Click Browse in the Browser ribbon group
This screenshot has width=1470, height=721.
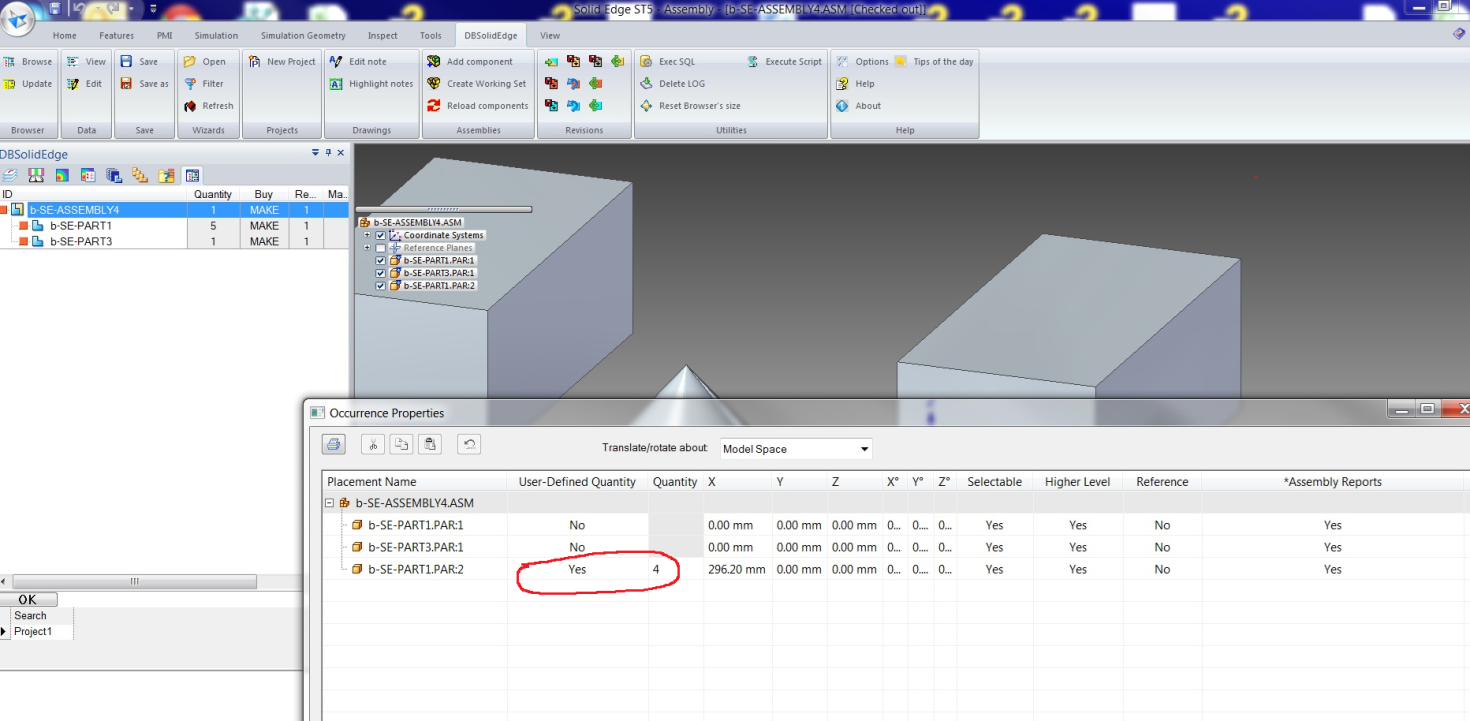[x=28, y=62]
